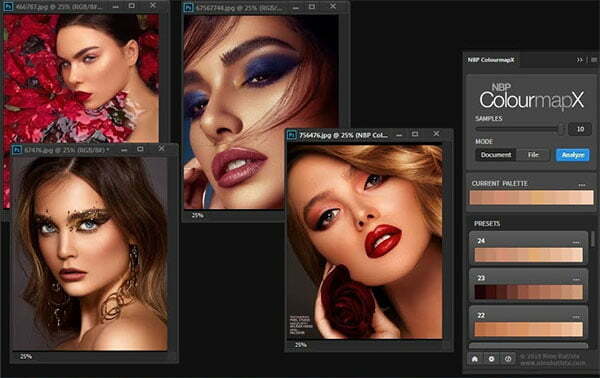Collapse the panel using the double-arrow icon
The height and width of the screenshot is (378, 600).
pos(580,60)
